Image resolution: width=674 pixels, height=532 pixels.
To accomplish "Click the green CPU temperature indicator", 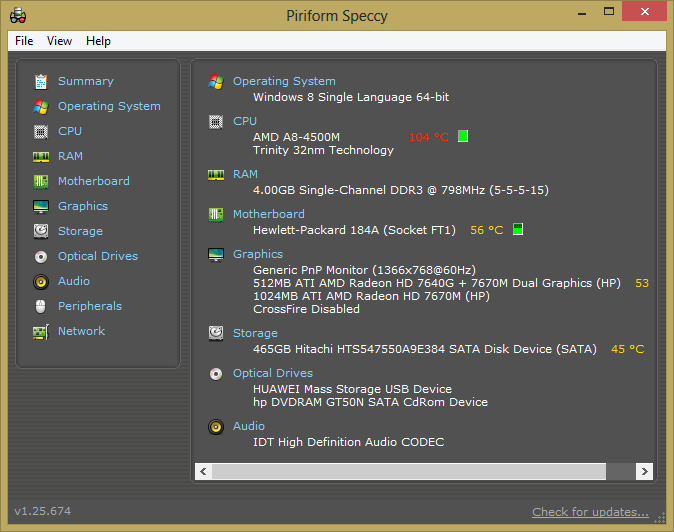I will coord(463,136).
